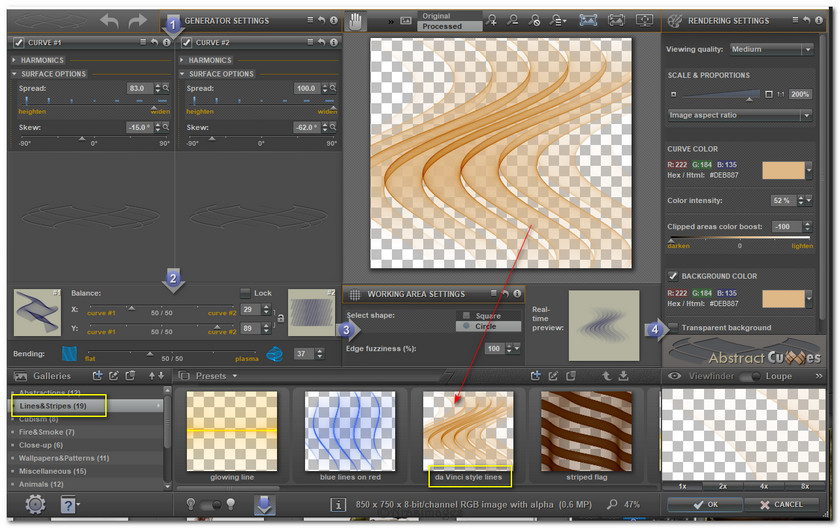
Task: Click the edit gallery icon
Action: click(114, 376)
